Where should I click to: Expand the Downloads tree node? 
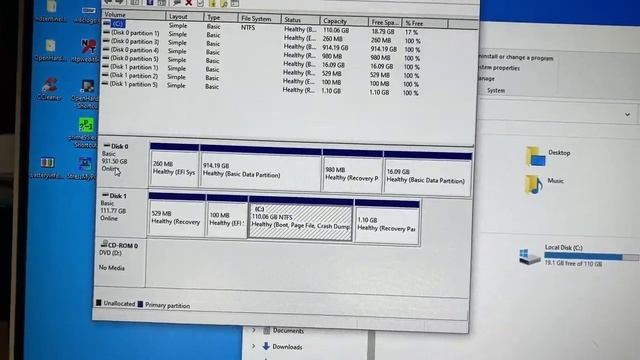(253, 346)
